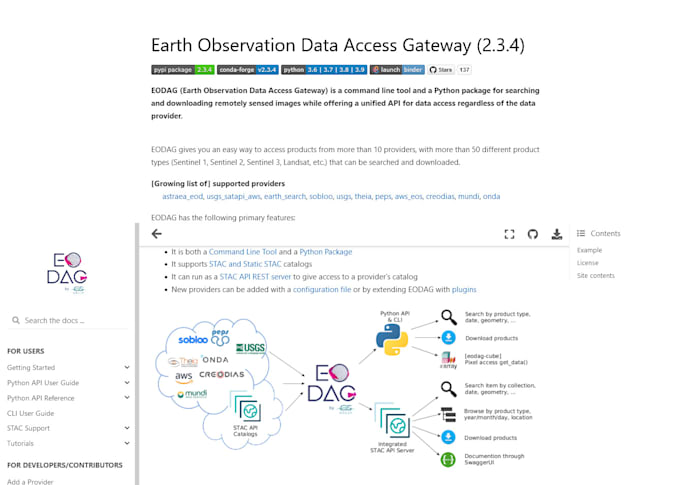Open the astraea_eod provider link
680x485 pixels.
coord(182,196)
